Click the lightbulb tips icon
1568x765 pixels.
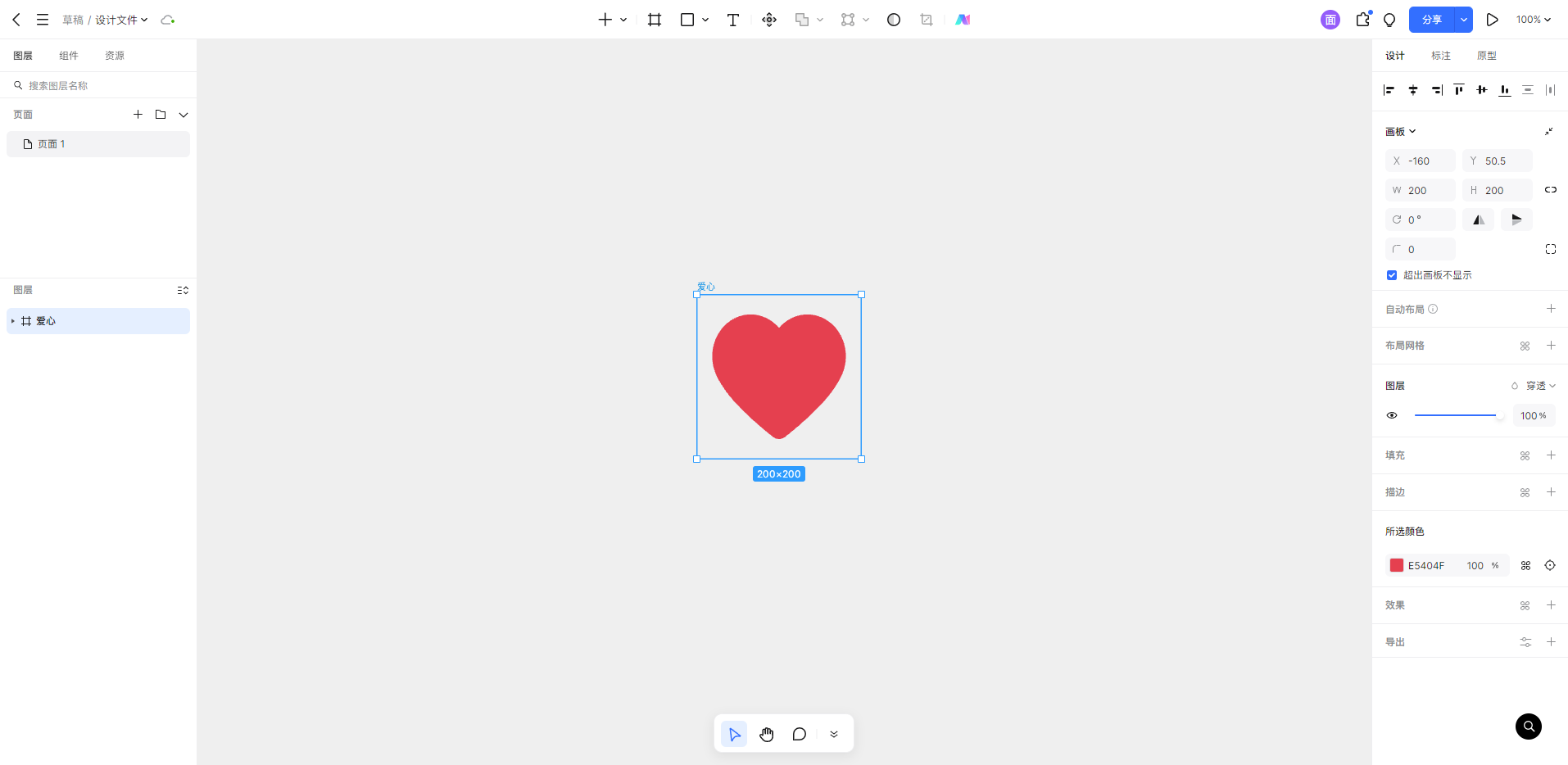[x=1389, y=20]
